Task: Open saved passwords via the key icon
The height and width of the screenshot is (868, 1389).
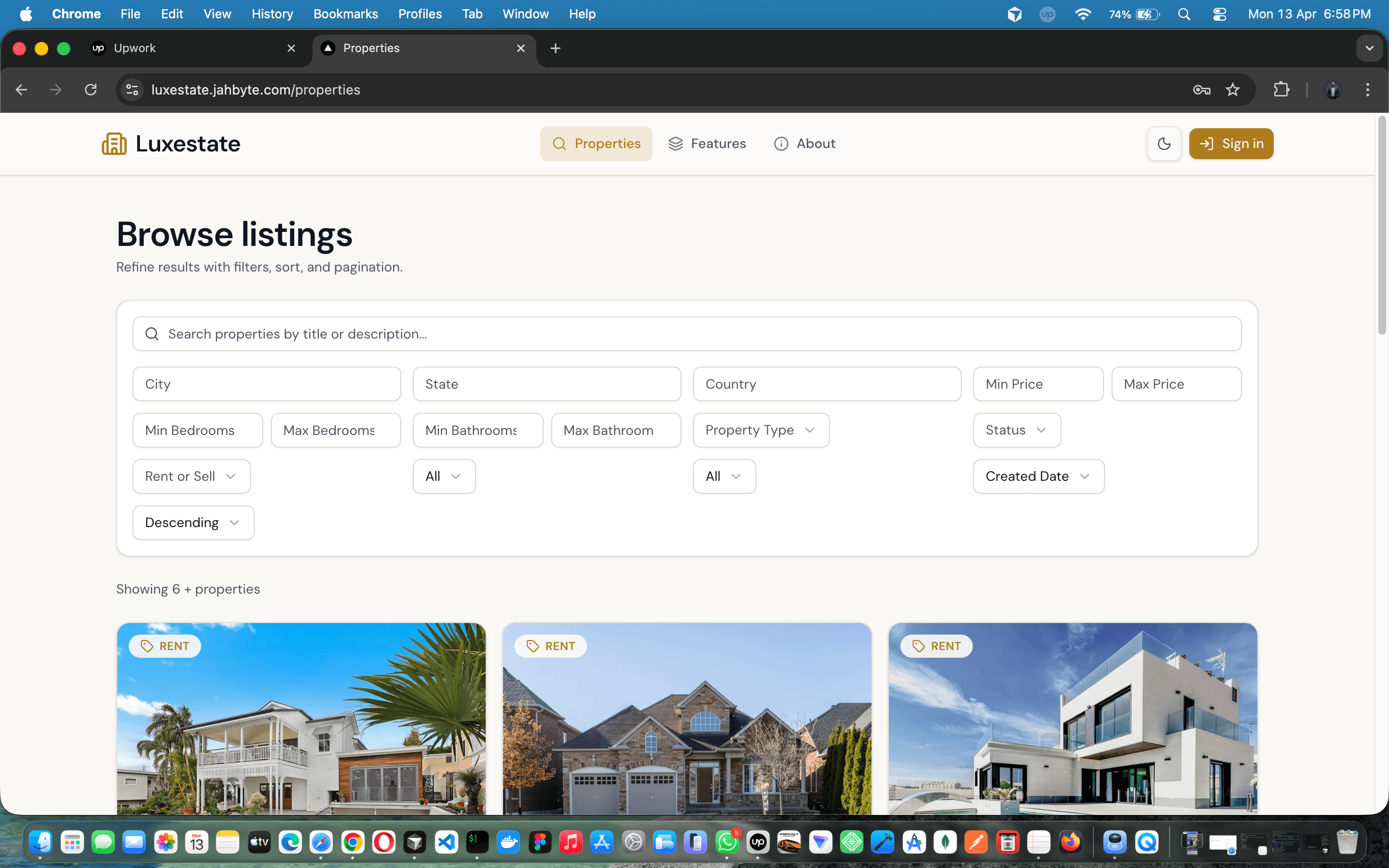Action: tap(1201, 90)
